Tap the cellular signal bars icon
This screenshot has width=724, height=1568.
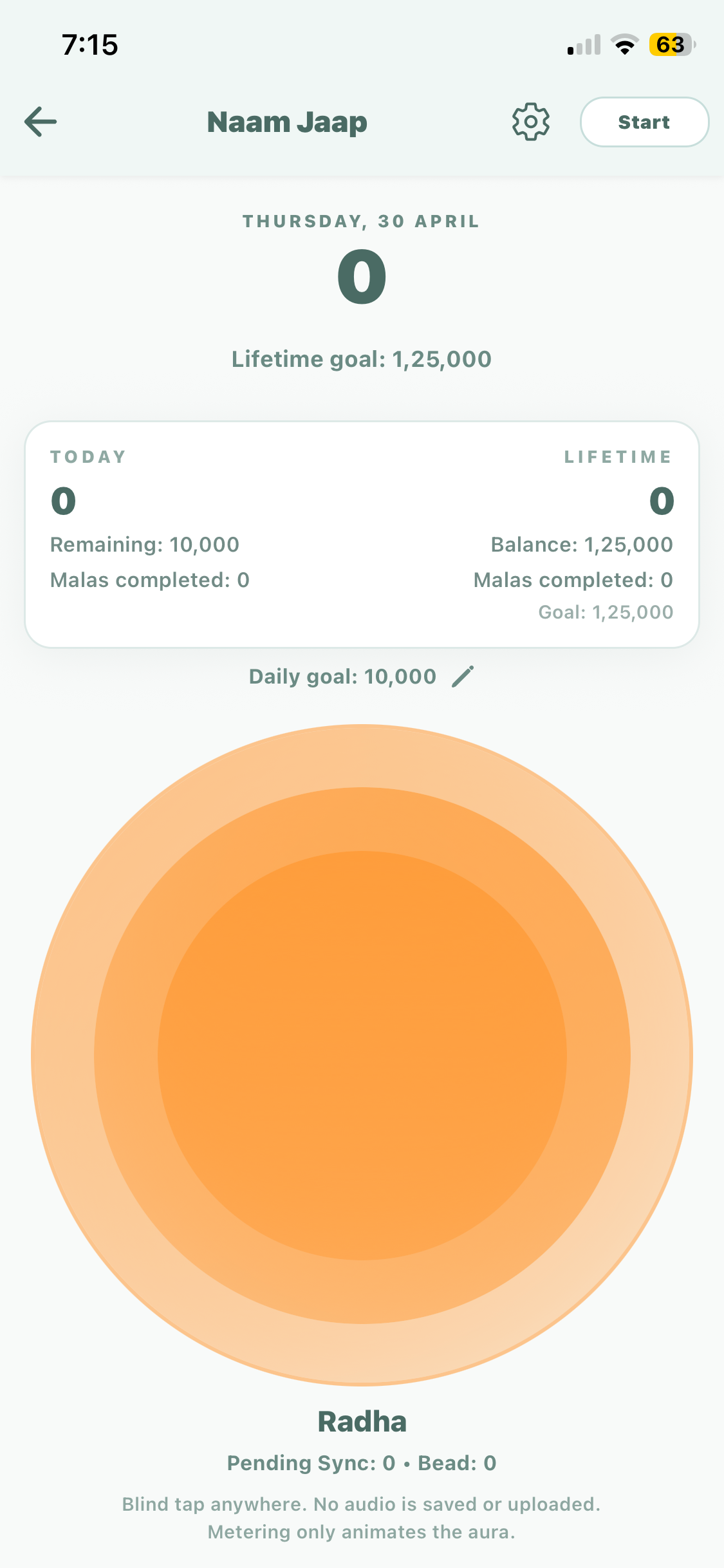[584, 44]
